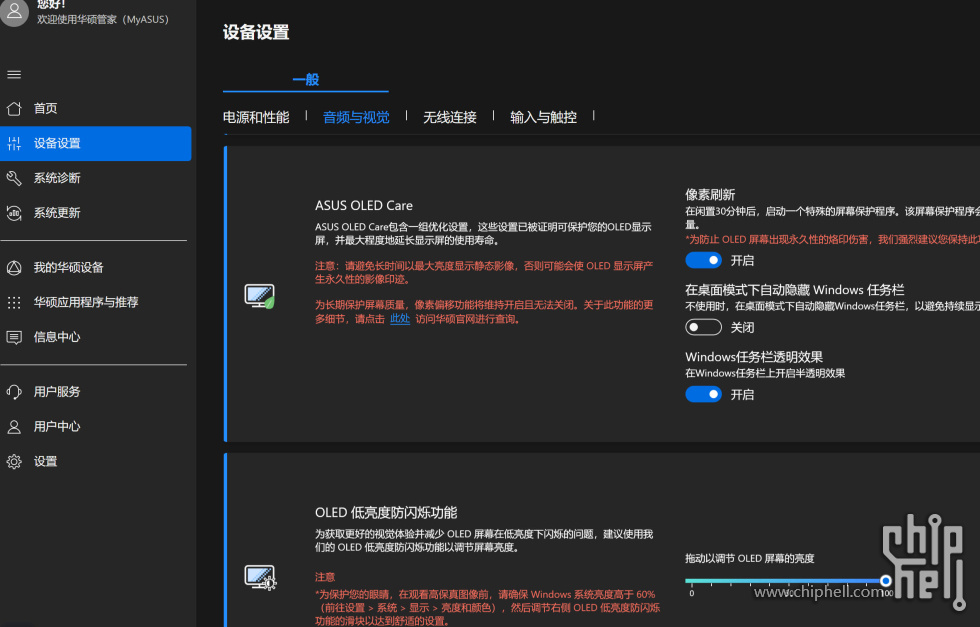Click the 设备设置 page title

click(256, 33)
